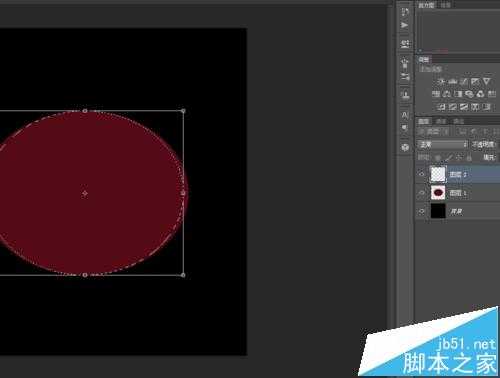Select the 图层 2 layer row
The height and width of the screenshot is (378, 500).
tap(458, 174)
